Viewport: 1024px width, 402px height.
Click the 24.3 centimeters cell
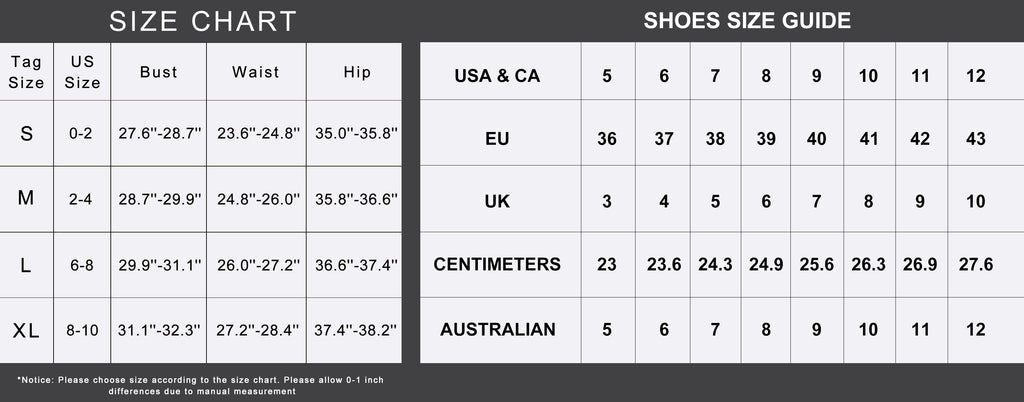pos(715,265)
